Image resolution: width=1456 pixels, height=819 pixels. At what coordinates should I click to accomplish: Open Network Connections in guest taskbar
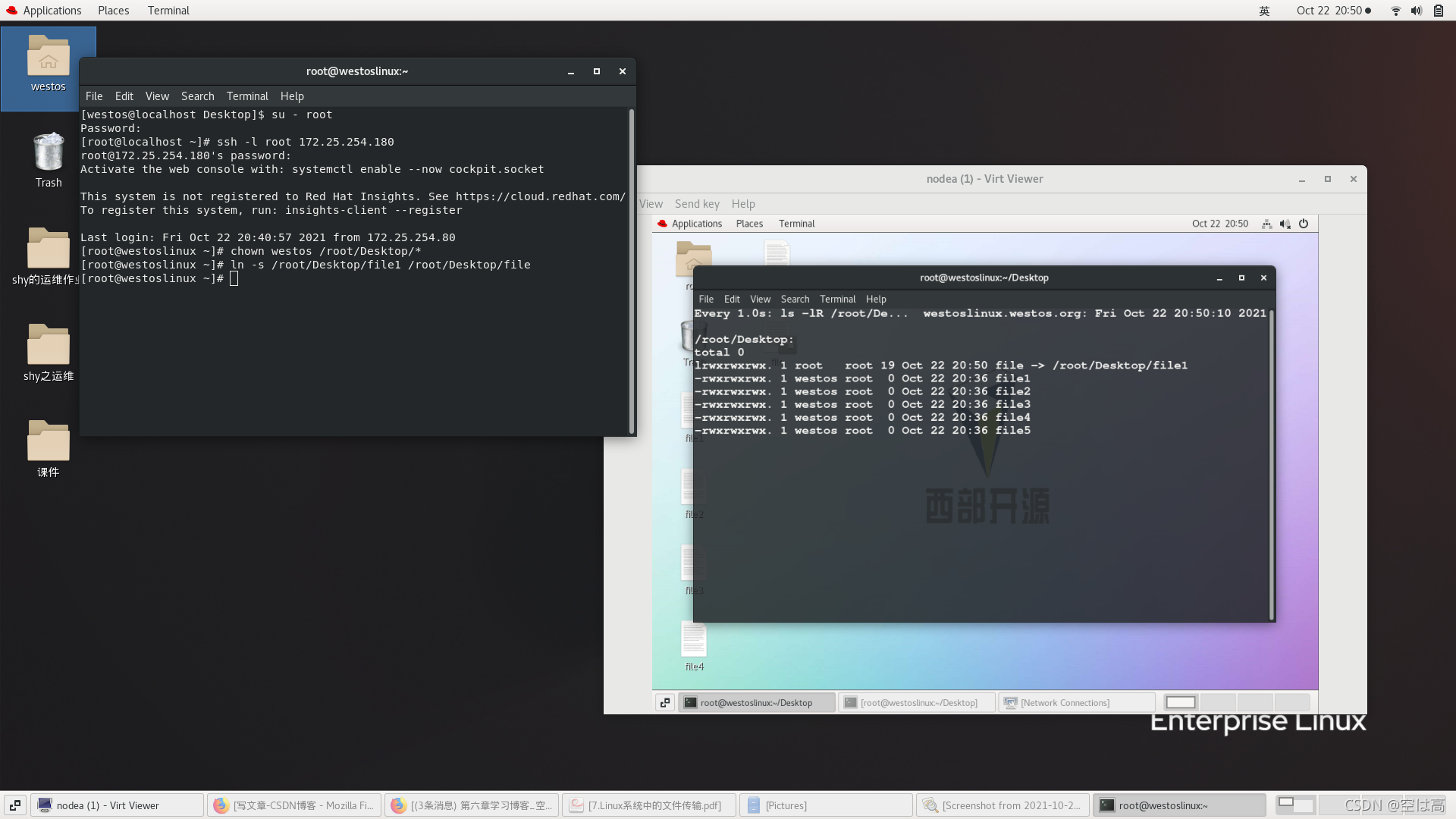point(1065,703)
